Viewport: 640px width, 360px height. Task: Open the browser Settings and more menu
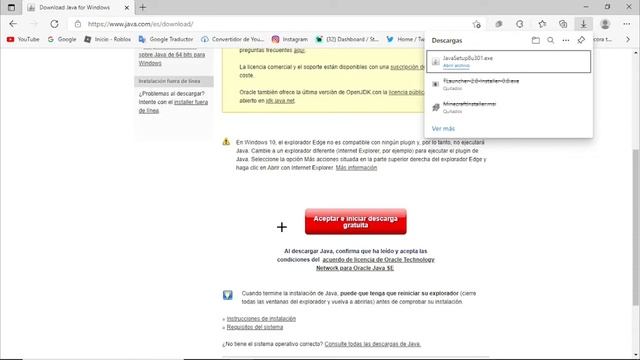(x=627, y=24)
